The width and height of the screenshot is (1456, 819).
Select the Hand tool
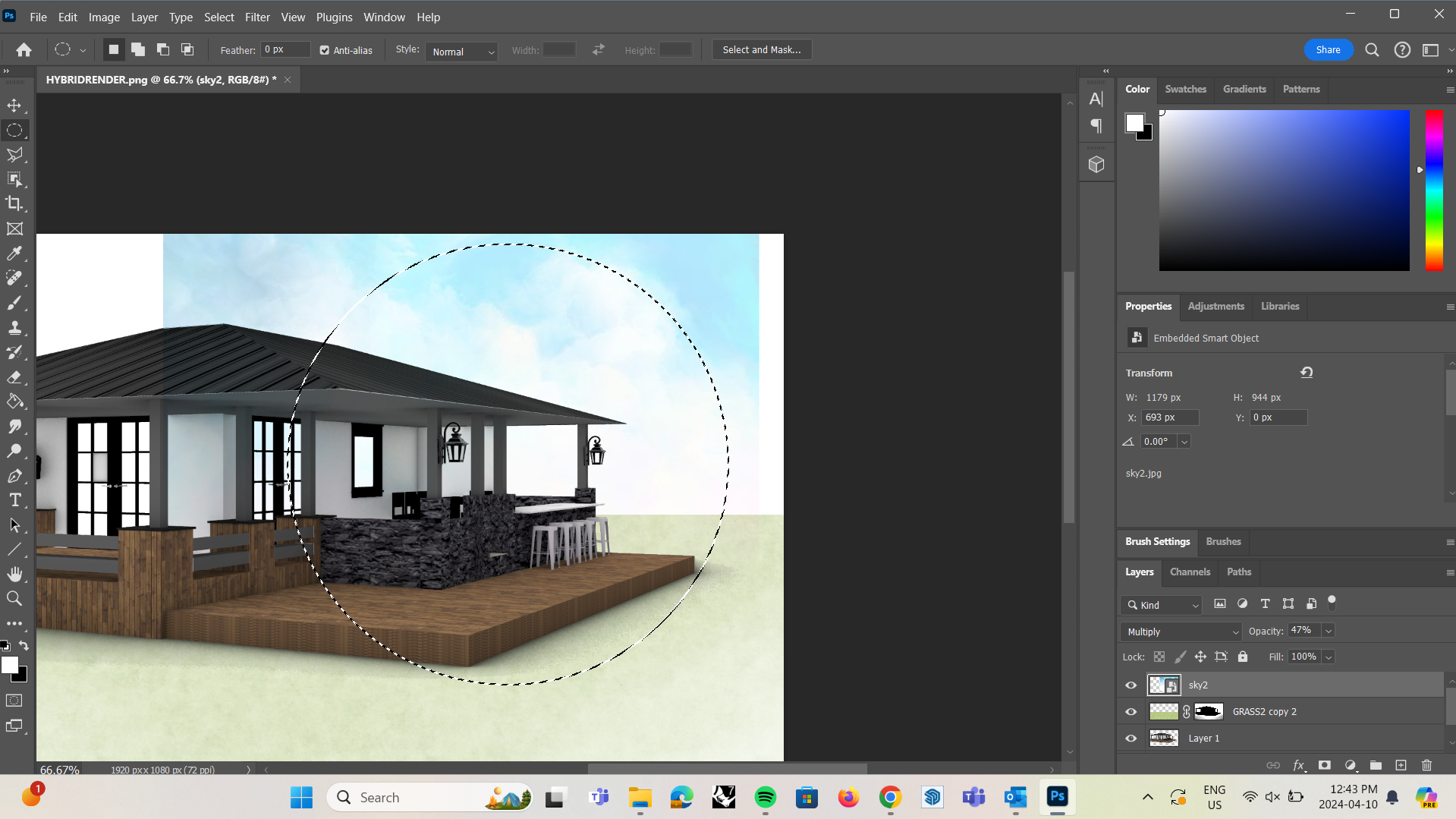14,574
